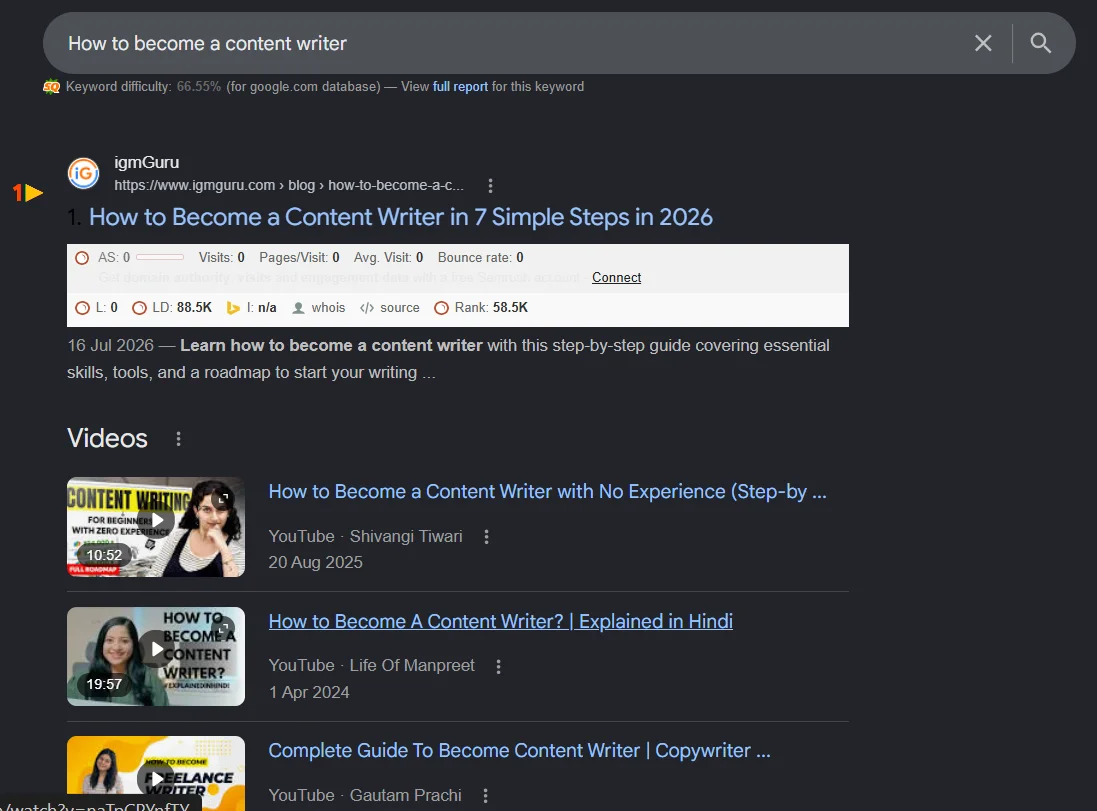This screenshot has width=1097, height=811.
Task: Open the three-dot menu beside Videos heading
Action: pyautogui.click(x=178, y=439)
